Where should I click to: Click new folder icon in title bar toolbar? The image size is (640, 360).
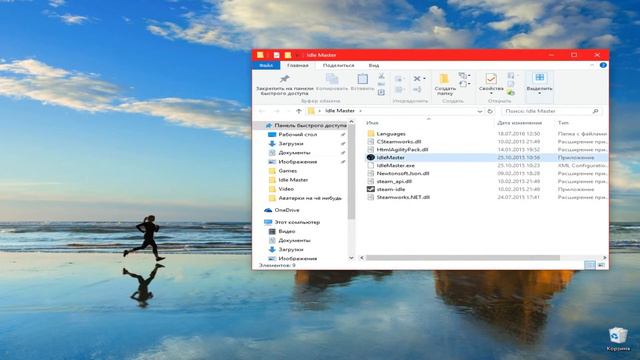click(x=288, y=55)
